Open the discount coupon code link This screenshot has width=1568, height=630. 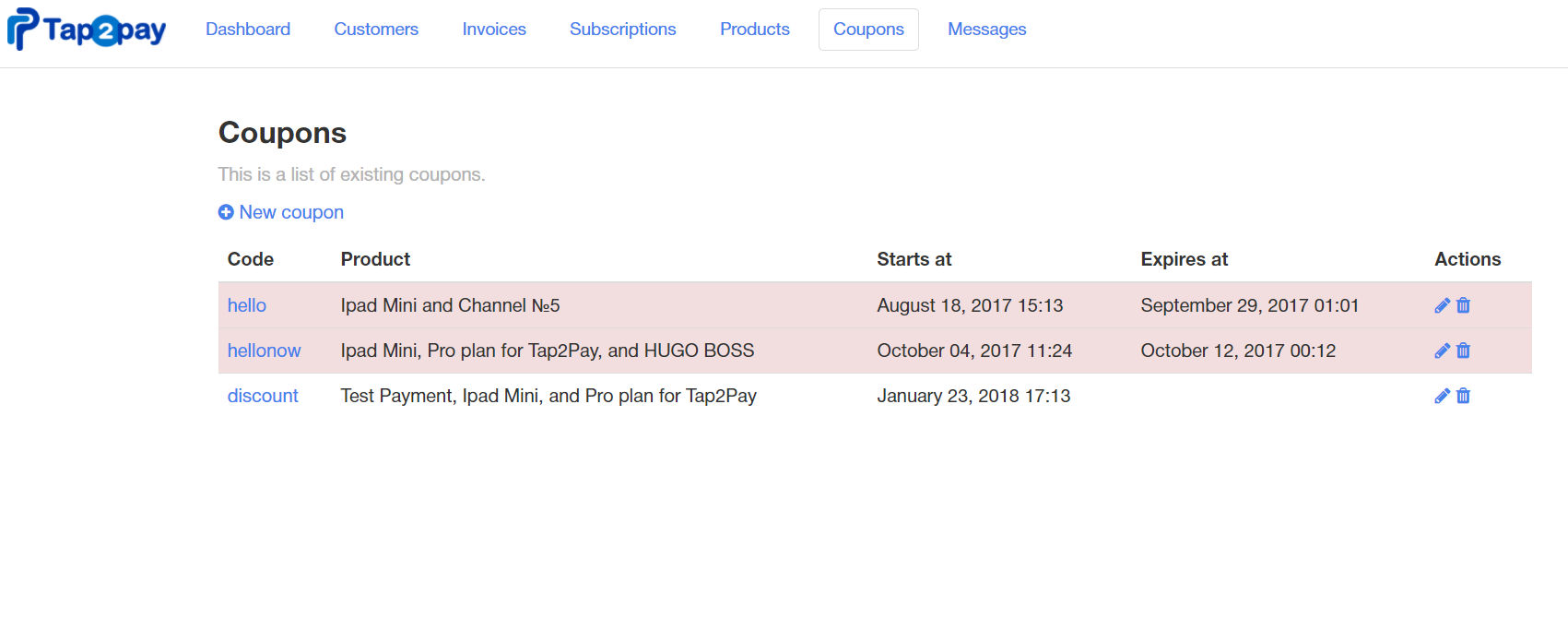263,396
